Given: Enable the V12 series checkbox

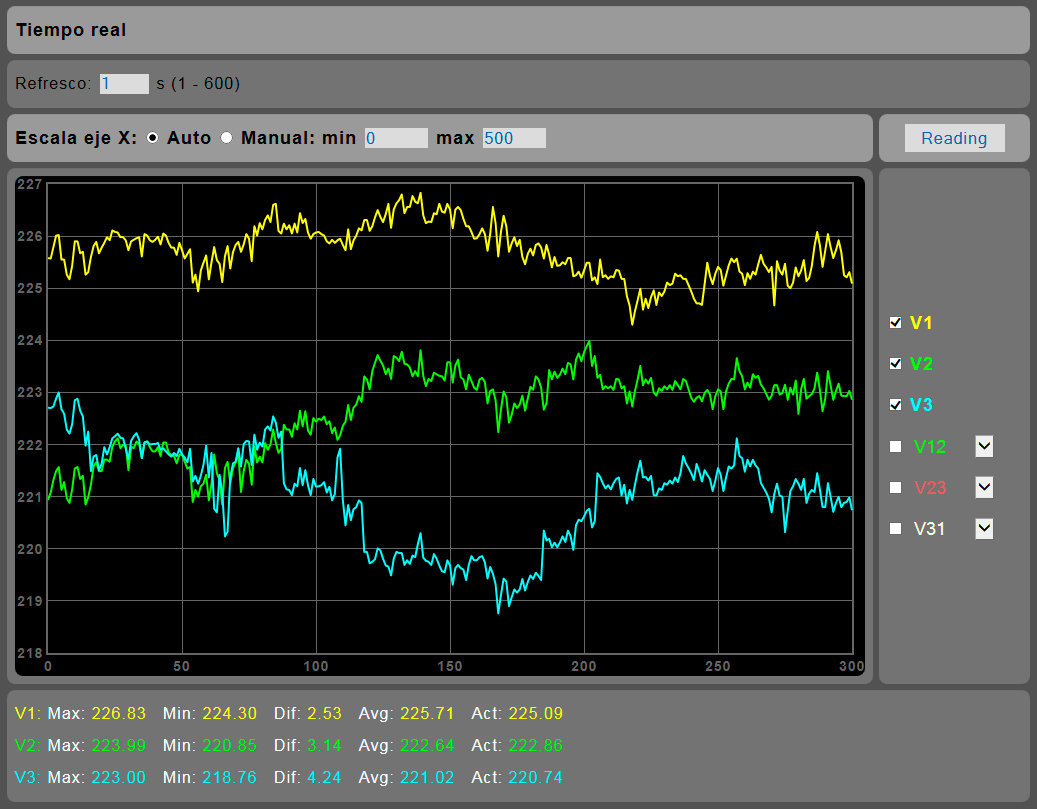Looking at the screenshot, I should pyautogui.click(x=895, y=447).
